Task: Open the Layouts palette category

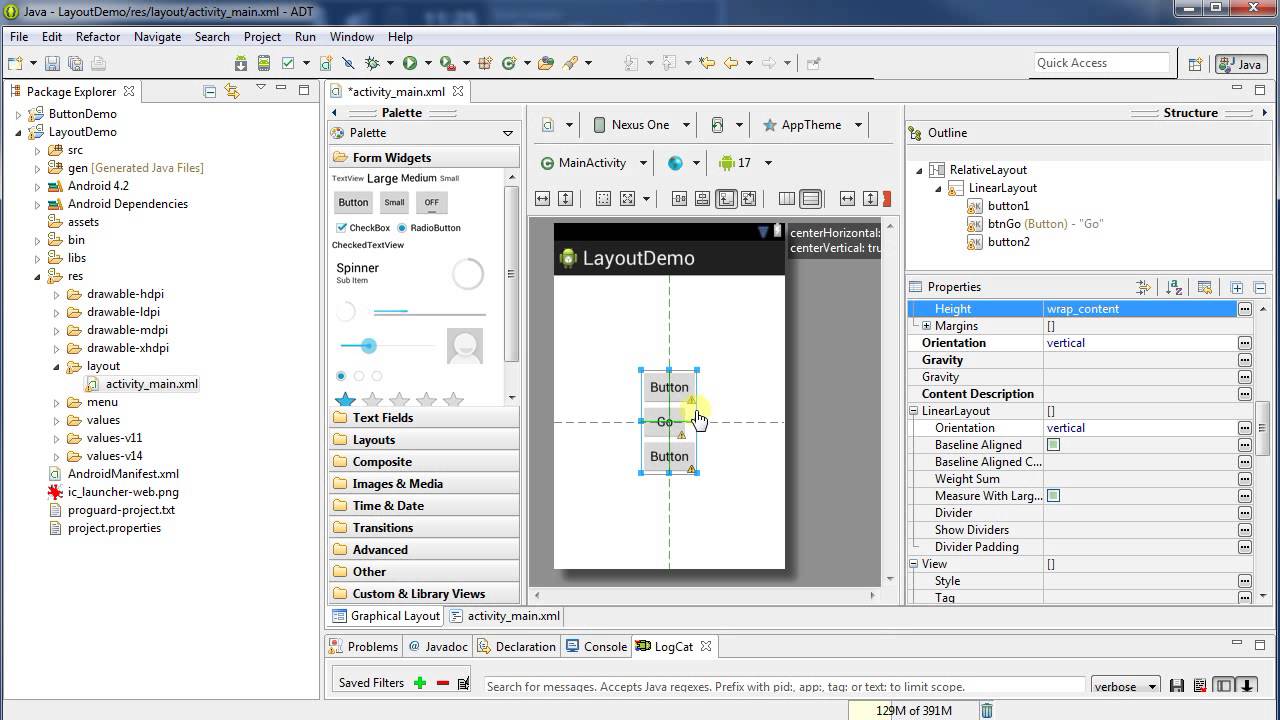Action: [424, 440]
